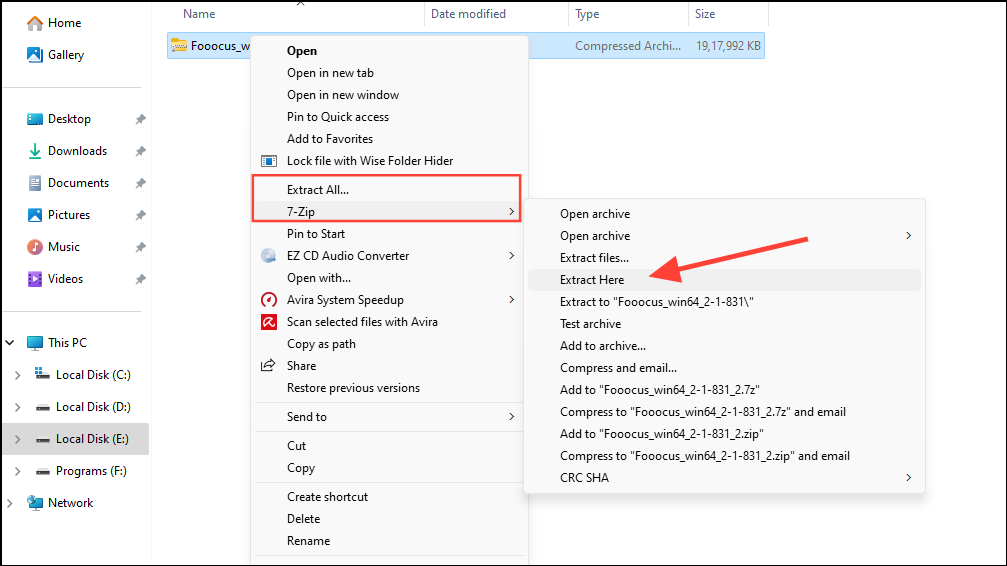
Task: Select the Desktop folder icon
Action: 35,119
